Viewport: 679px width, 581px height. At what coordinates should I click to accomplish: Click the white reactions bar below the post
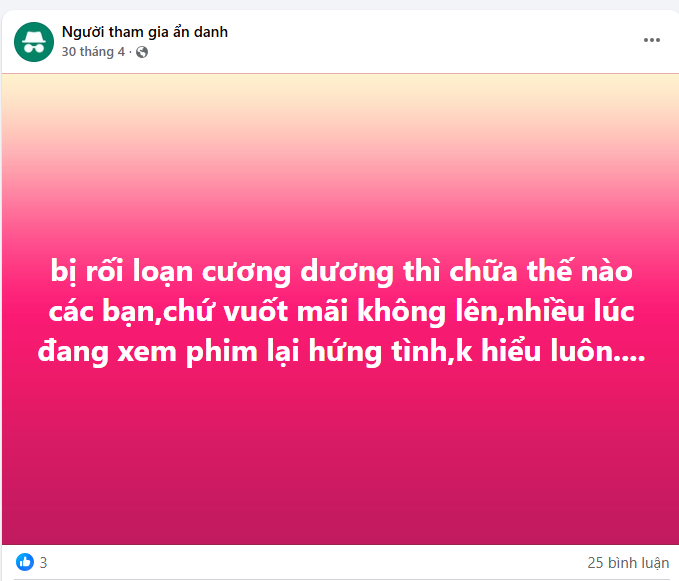click(x=316, y=562)
